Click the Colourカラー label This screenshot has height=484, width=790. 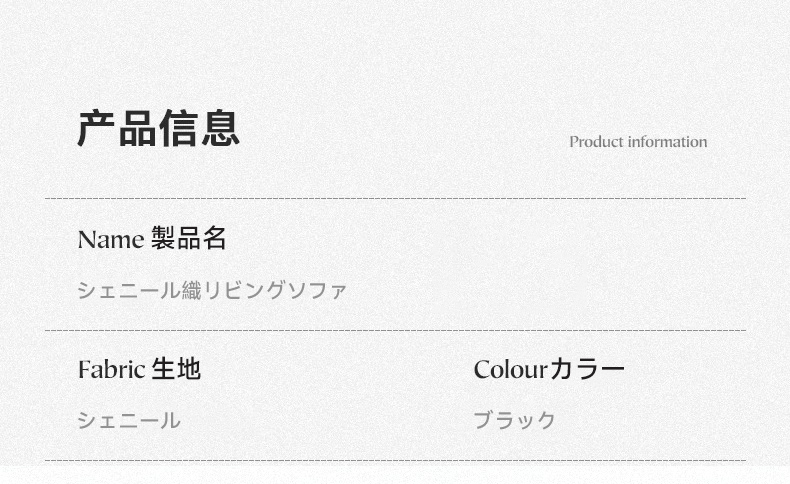549,369
